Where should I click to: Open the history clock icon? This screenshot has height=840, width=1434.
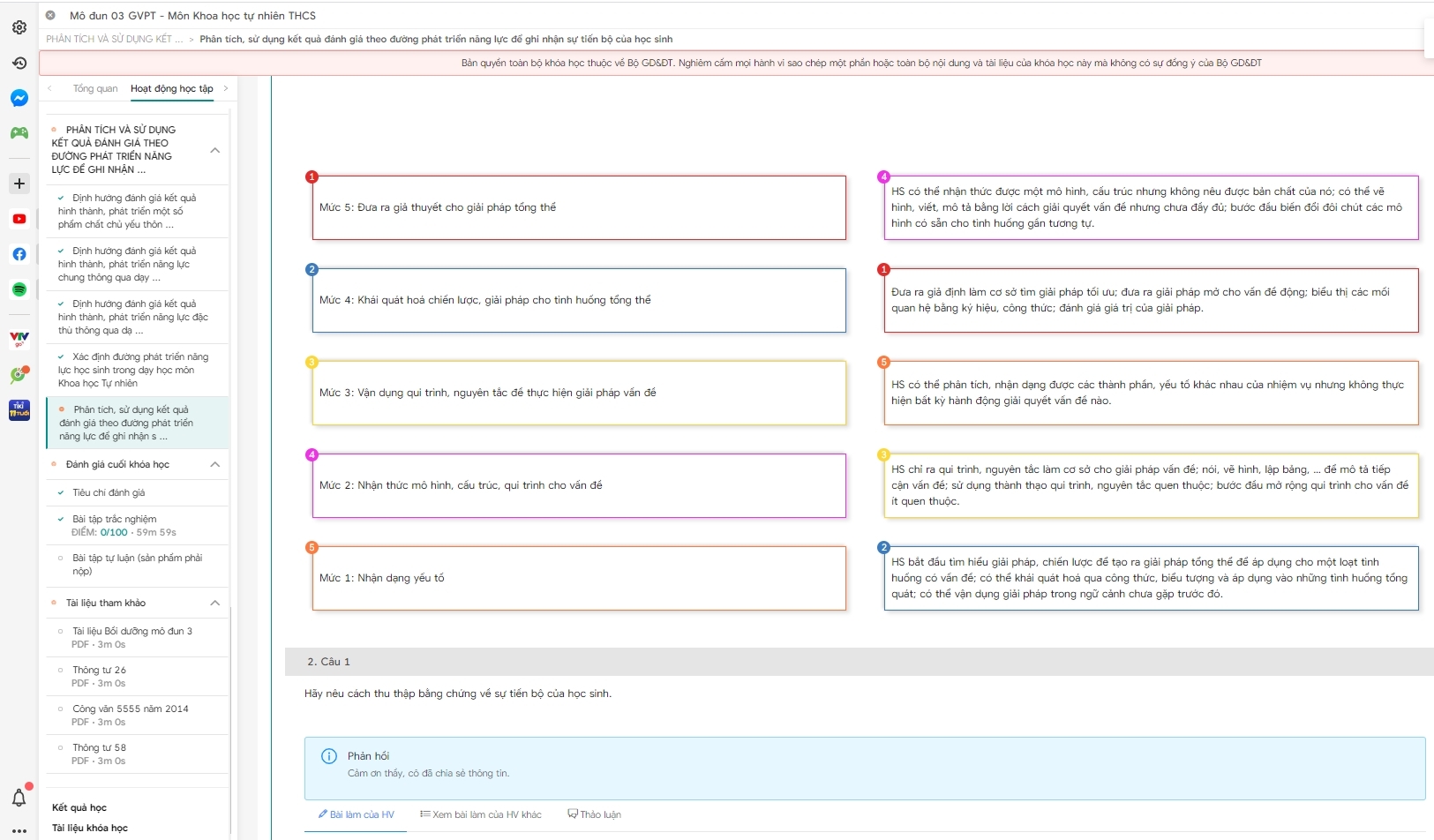pyautogui.click(x=19, y=63)
